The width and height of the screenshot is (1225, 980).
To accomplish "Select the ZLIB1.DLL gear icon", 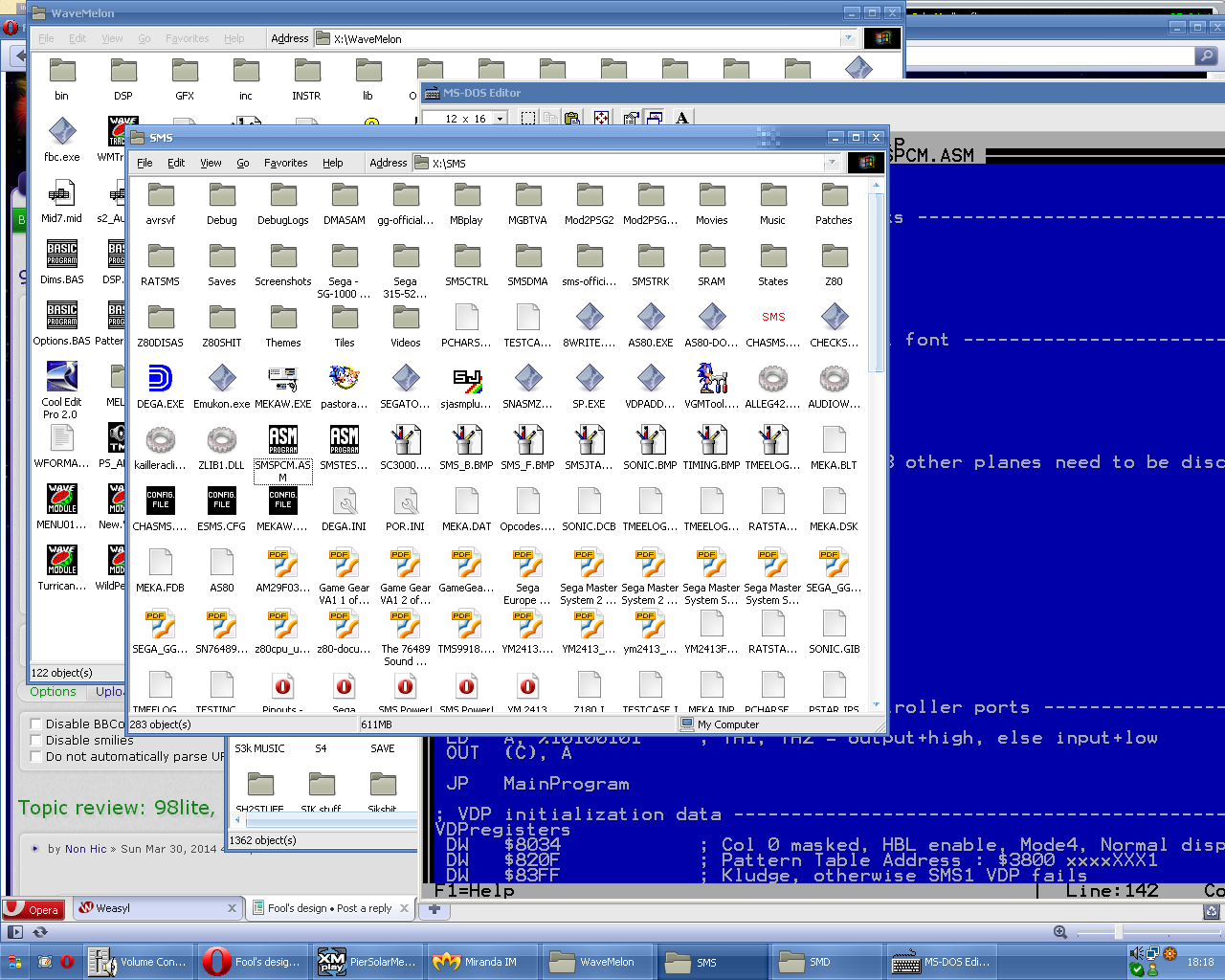I will [x=222, y=440].
